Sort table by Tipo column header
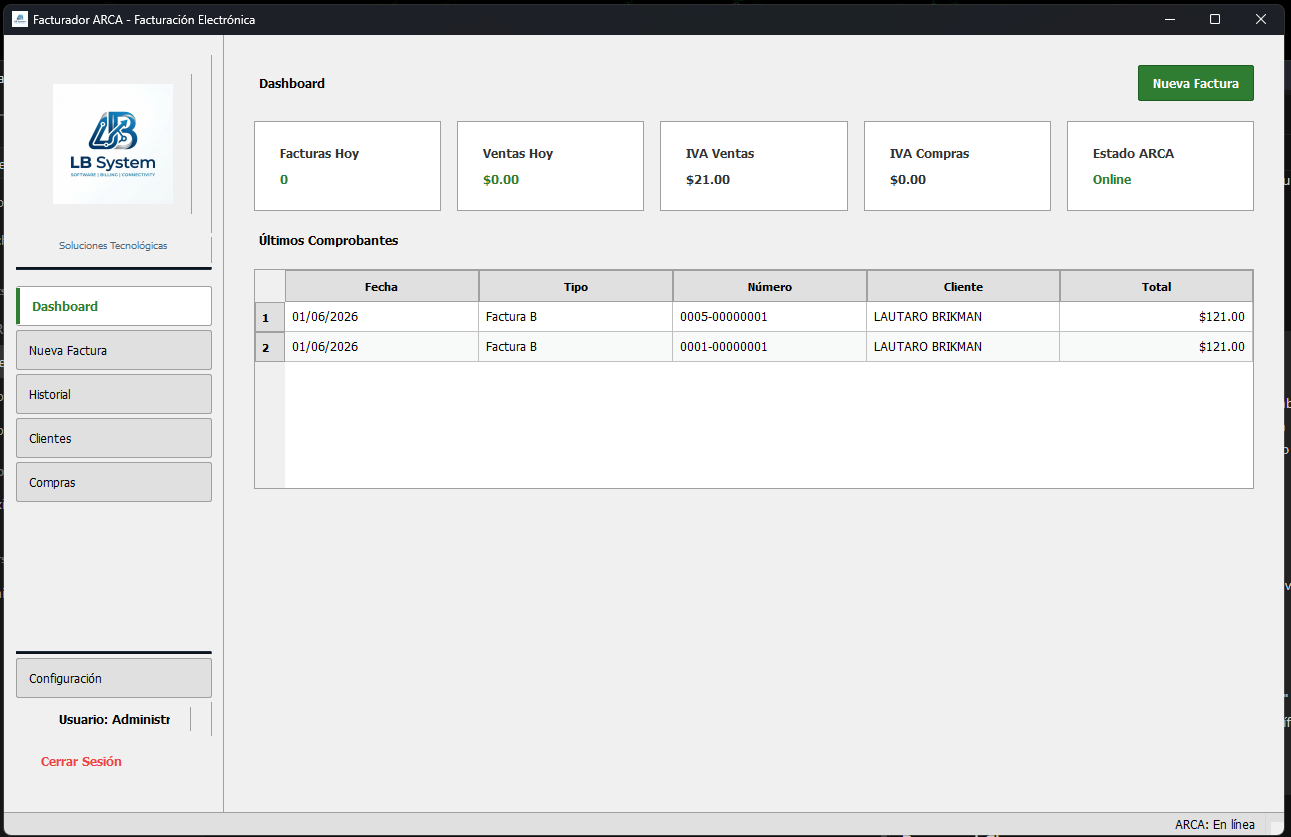 click(575, 286)
